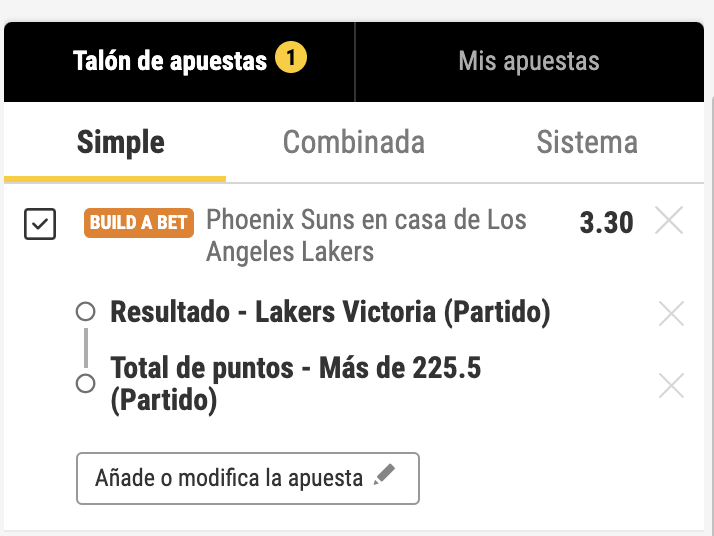The height and width of the screenshot is (536, 714).
Task: Click the circle marker beside Resultado
Action: tap(86, 312)
